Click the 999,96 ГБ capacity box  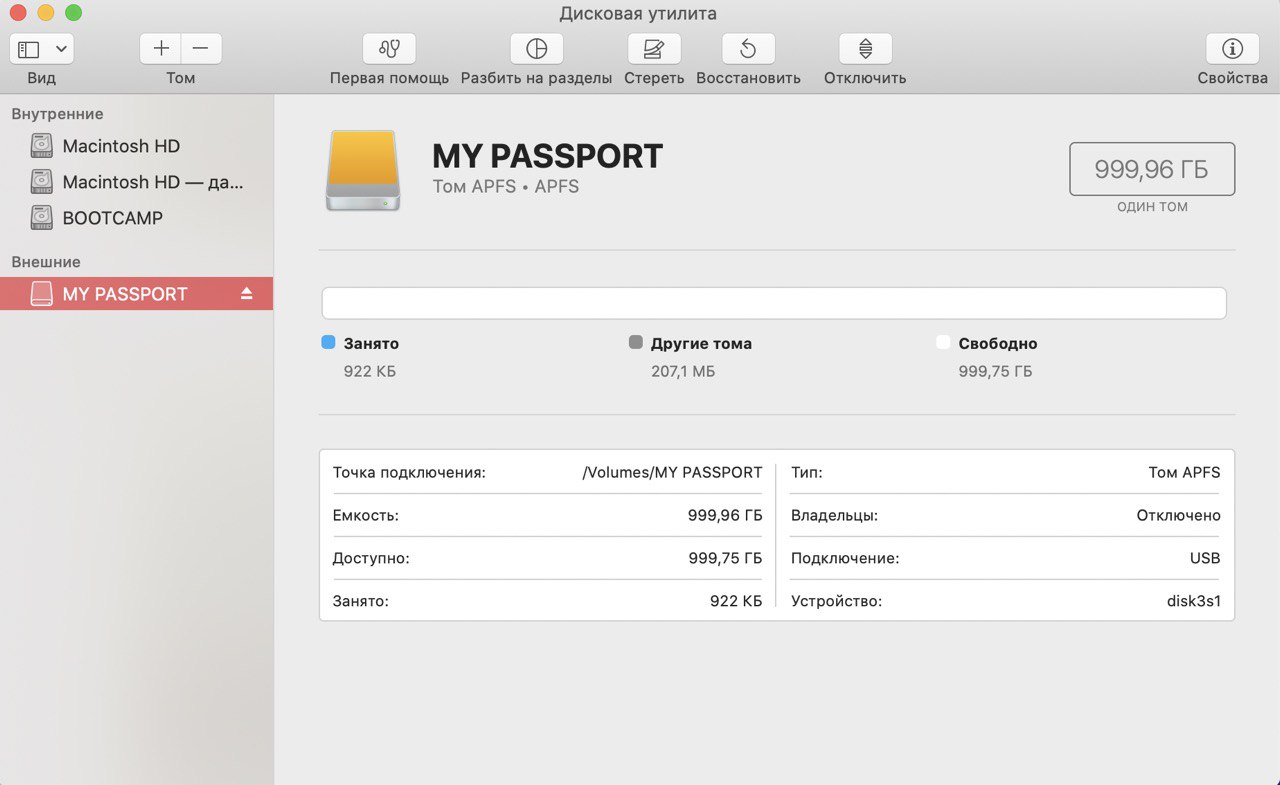(x=1152, y=169)
